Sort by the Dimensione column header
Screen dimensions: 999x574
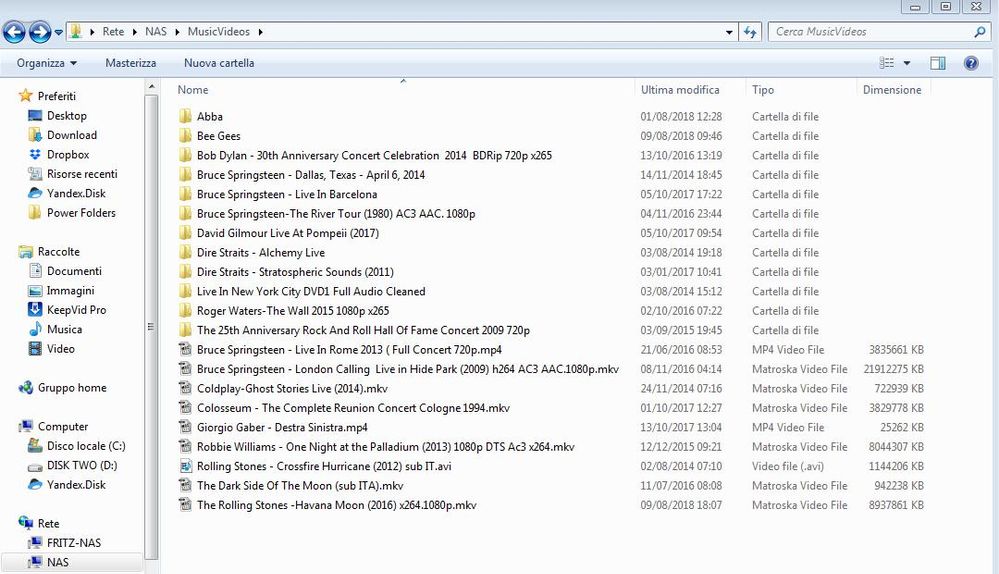[x=893, y=90]
